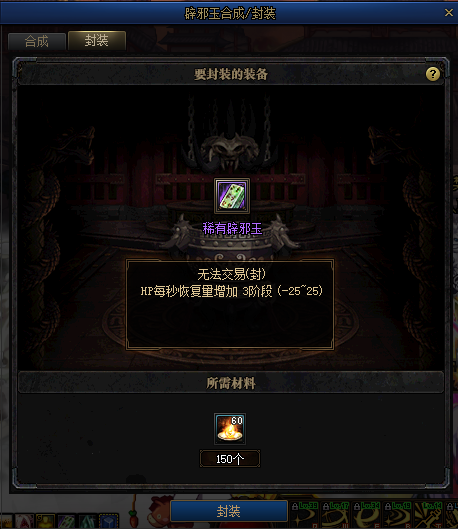Select the locked Lv.39 skill slot

click(x=305, y=515)
